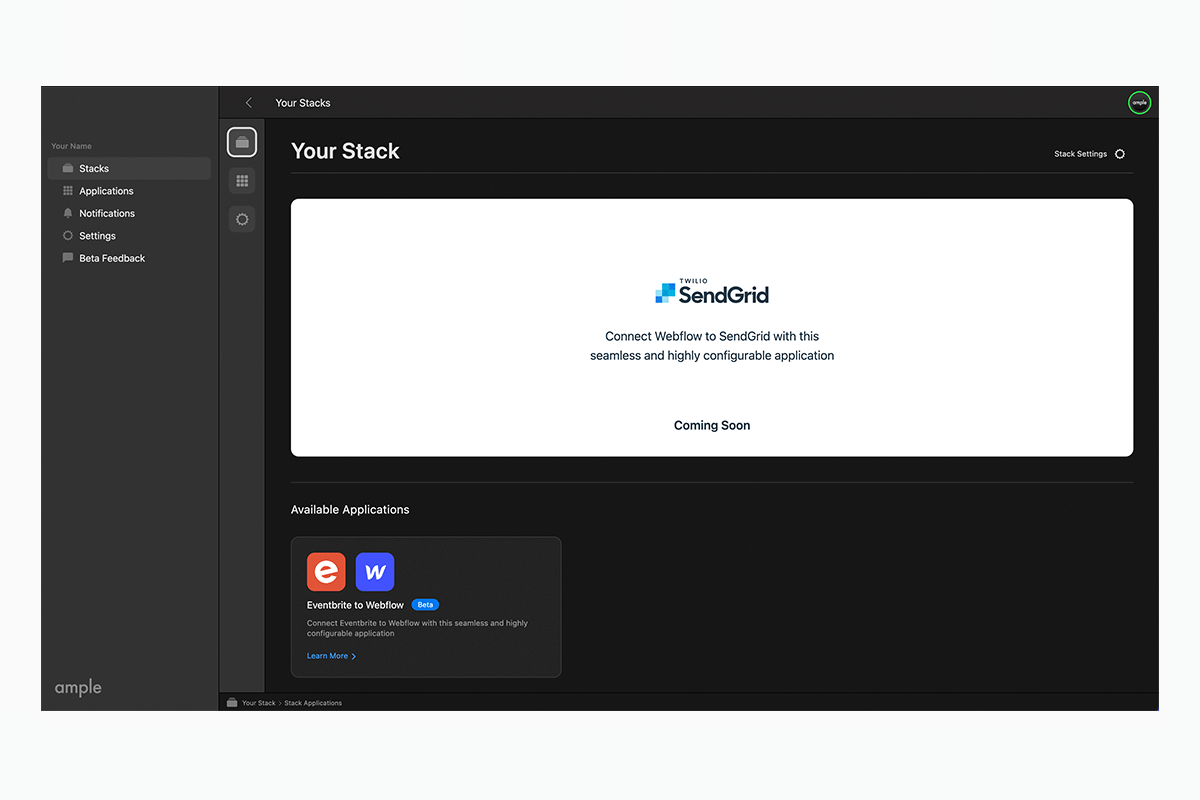1200x800 pixels.
Task: Click Your Stack in bottom breadcrumb
Action: click(x=259, y=703)
